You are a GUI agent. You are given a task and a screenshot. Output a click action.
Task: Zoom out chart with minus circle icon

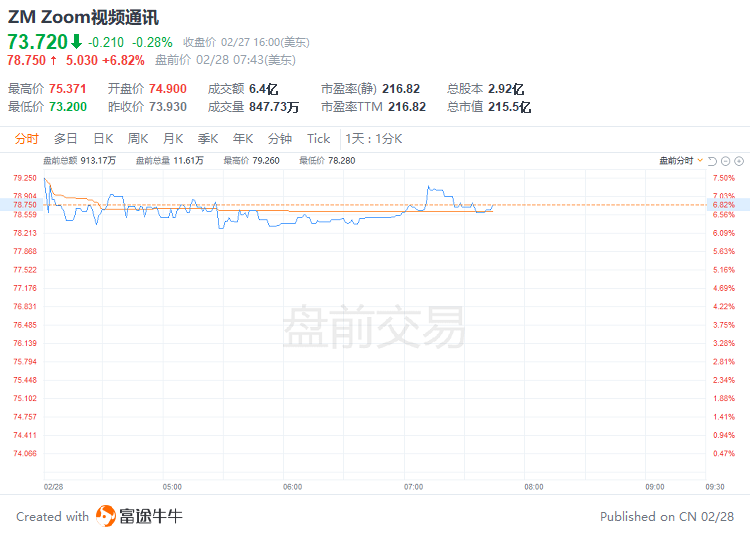click(x=726, y=161)
